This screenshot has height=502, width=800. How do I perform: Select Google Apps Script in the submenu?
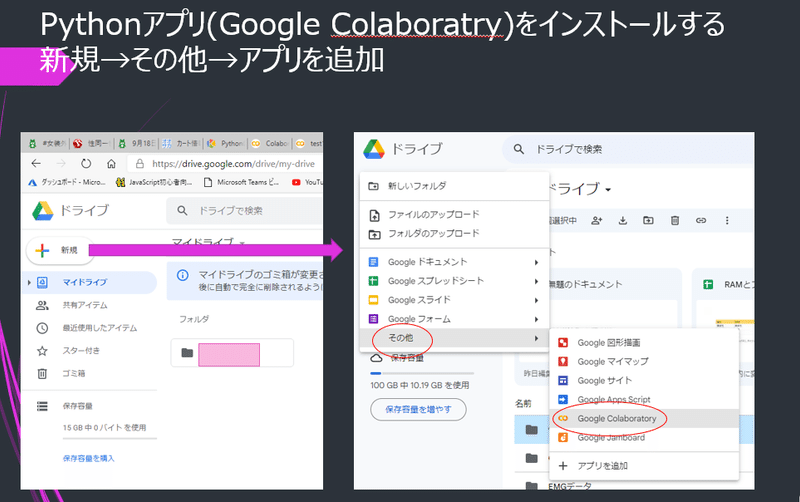(x=644, y=399)
